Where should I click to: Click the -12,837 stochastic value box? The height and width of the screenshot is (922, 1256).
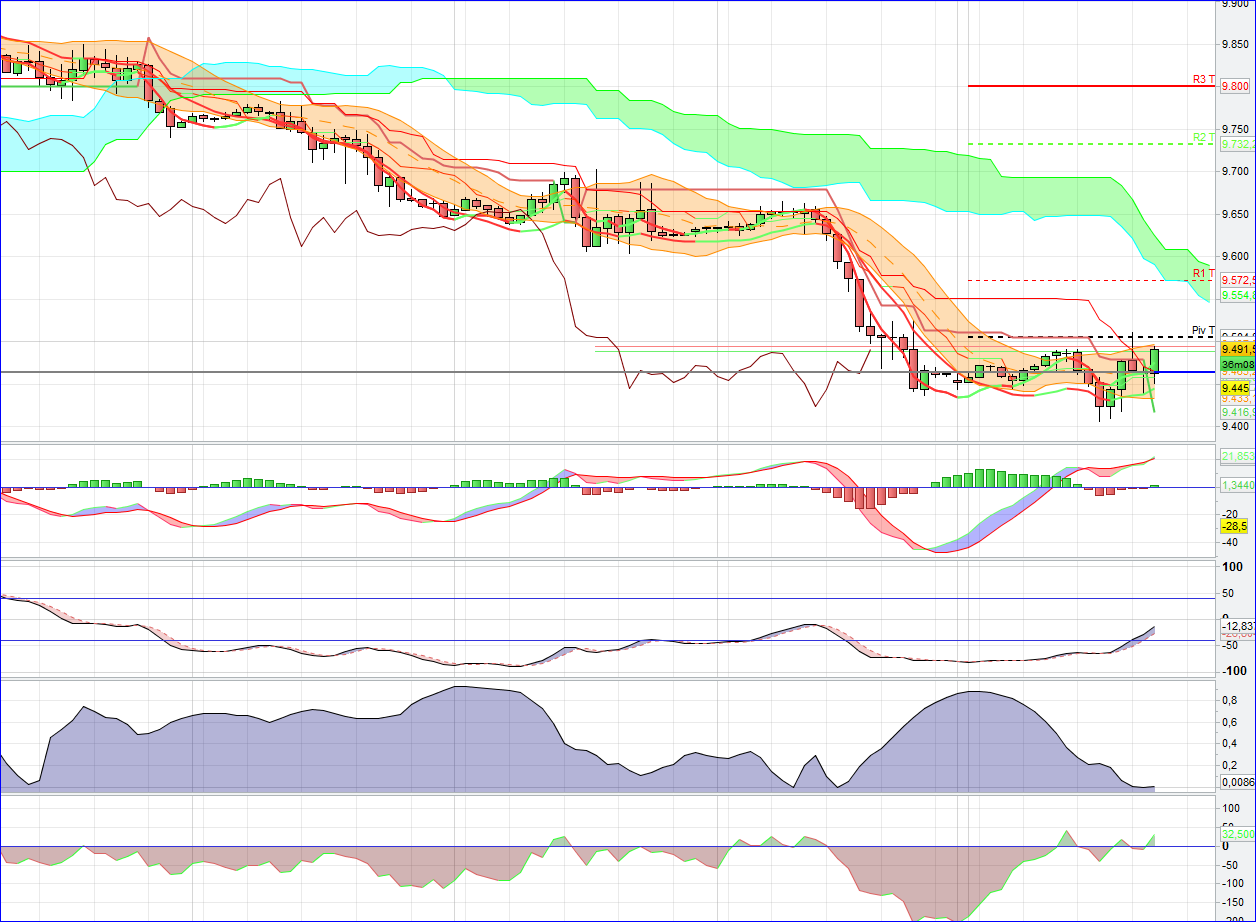tap(1238, 625)
